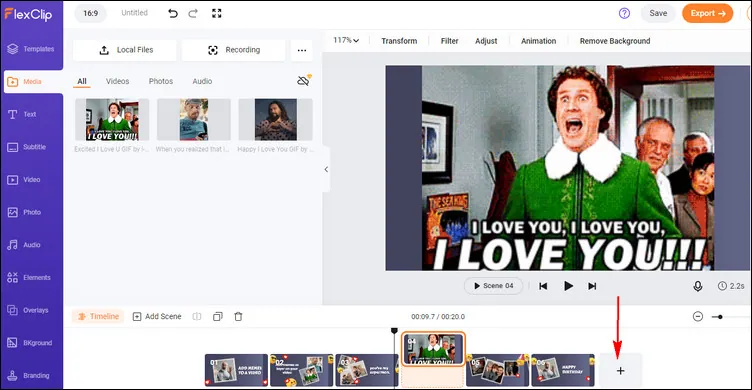This screenshot has height=390, width=752.
Task: Click the Add Scene button
Action: tap(157, 317)
